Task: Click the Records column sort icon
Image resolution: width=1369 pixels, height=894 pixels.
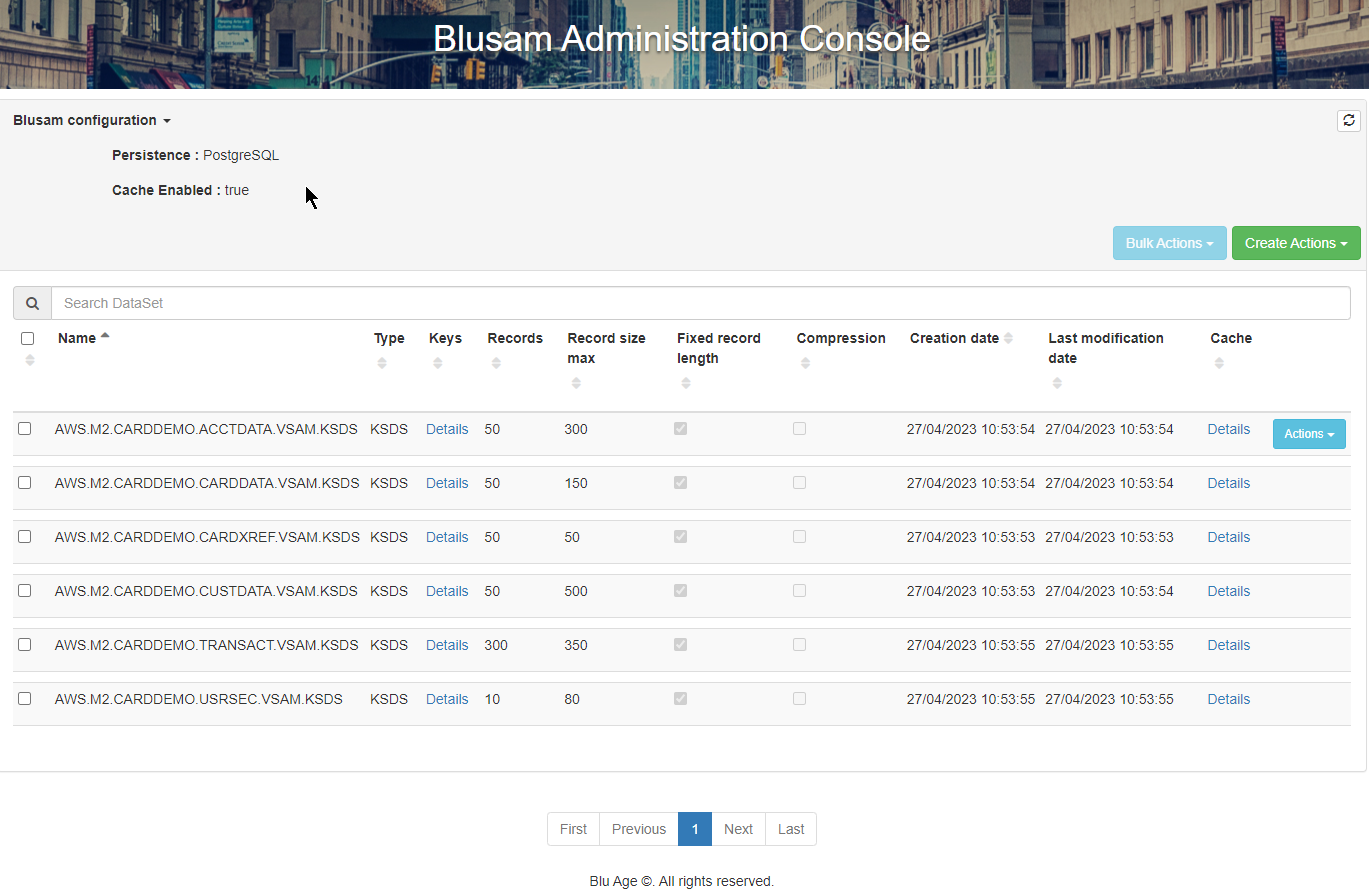Action: tap(495, 362)
